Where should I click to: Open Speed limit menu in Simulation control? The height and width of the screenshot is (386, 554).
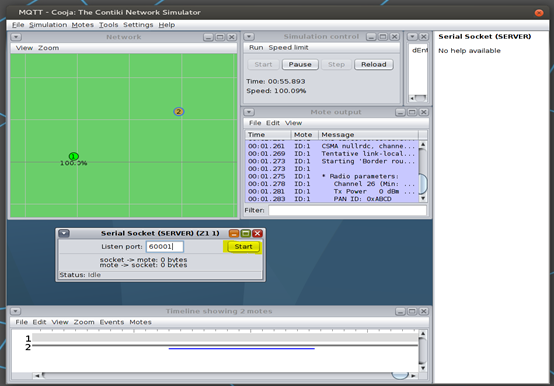288,47
